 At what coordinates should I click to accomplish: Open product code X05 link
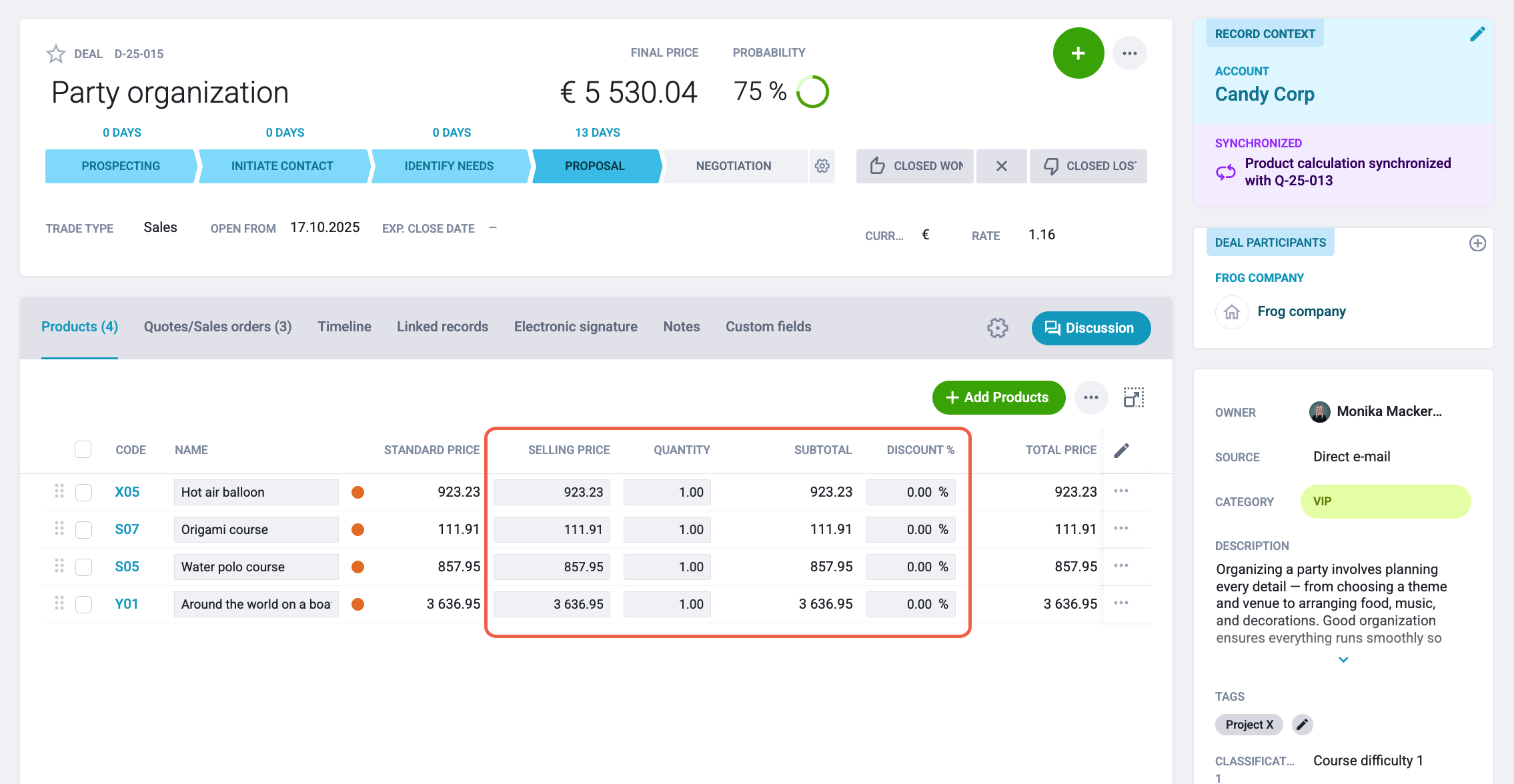click(x=127, y=493)
